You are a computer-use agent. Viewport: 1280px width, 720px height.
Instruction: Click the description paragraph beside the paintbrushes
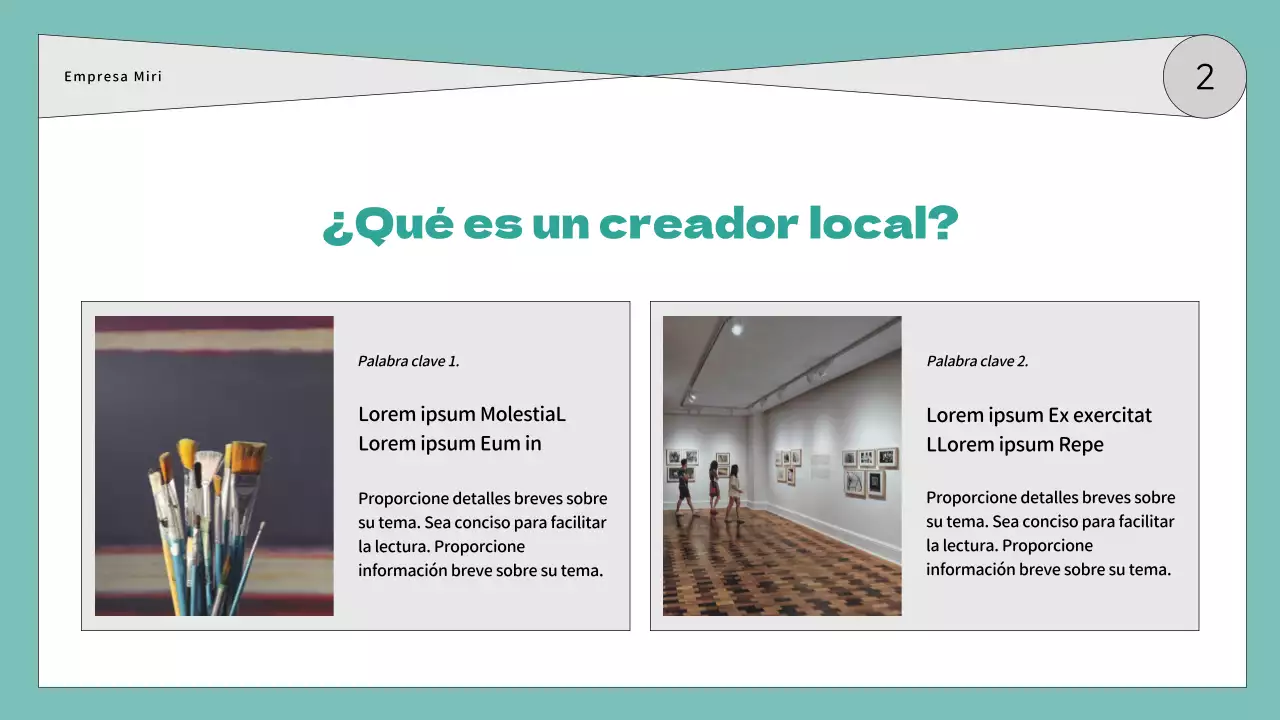point(482,534)
